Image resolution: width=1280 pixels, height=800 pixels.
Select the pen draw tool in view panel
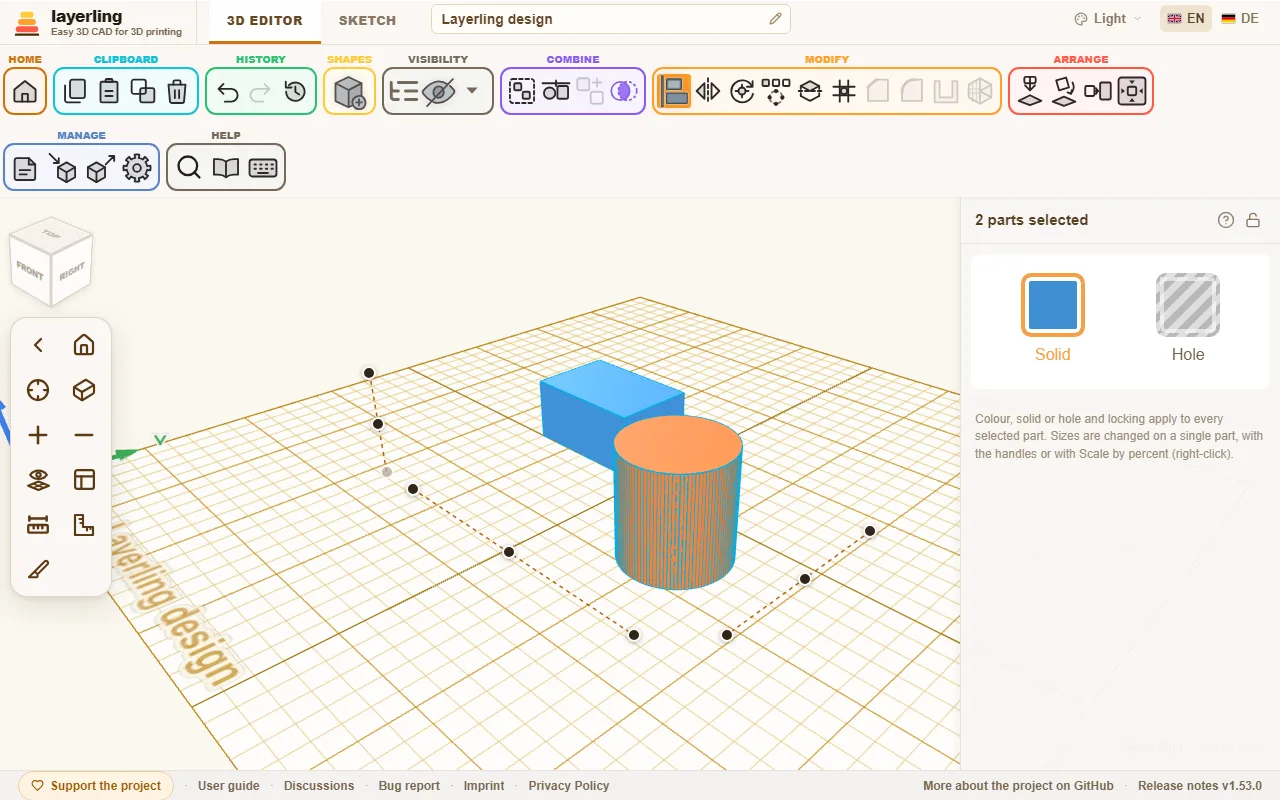click(38, 570)
